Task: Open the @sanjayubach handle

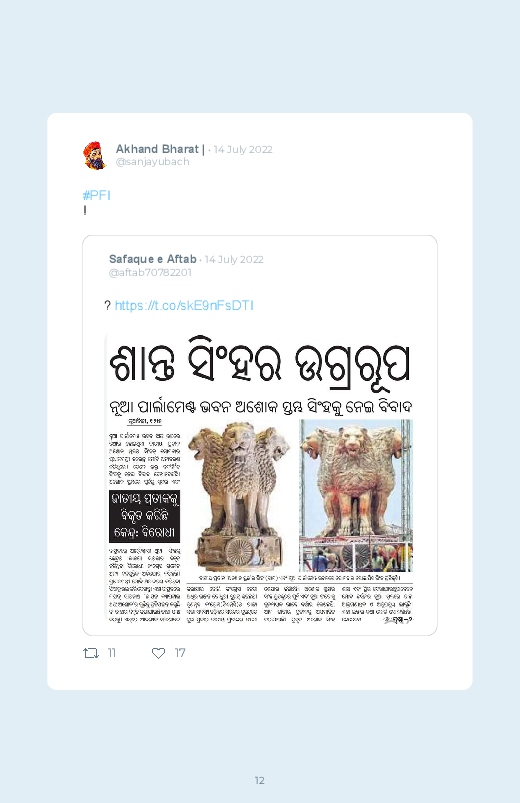Action: click(153, 162)
